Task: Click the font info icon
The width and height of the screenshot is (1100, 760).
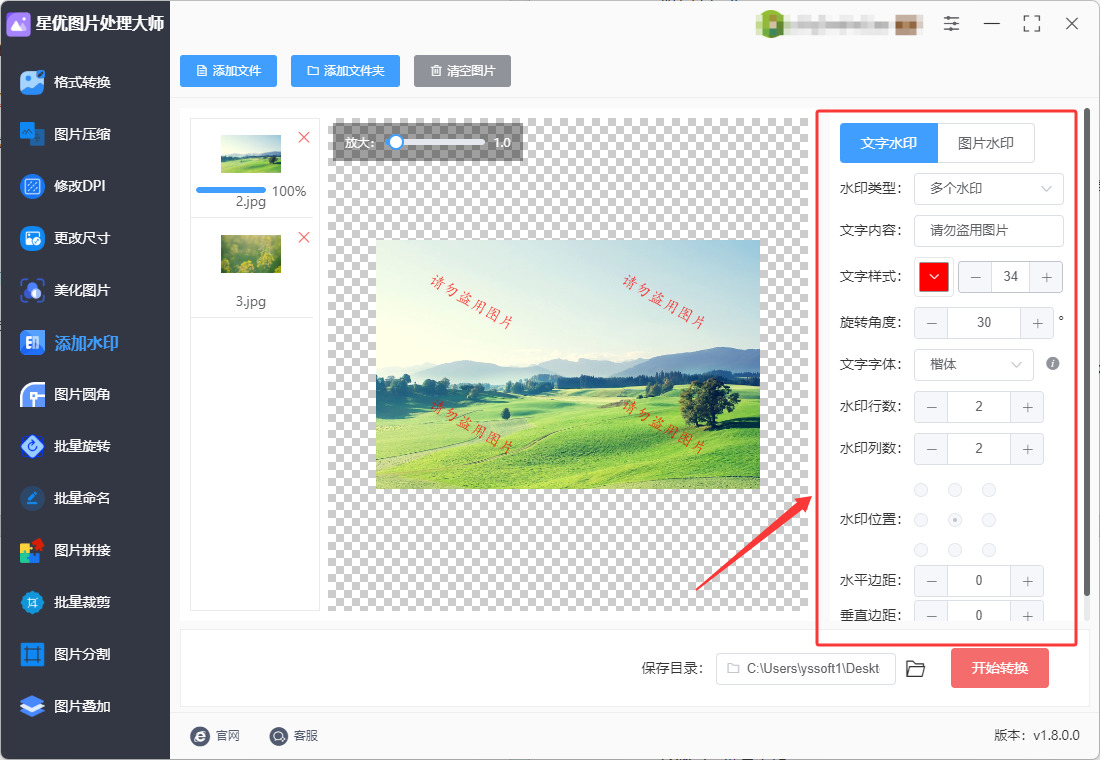Action: (x=1052, y=364)
